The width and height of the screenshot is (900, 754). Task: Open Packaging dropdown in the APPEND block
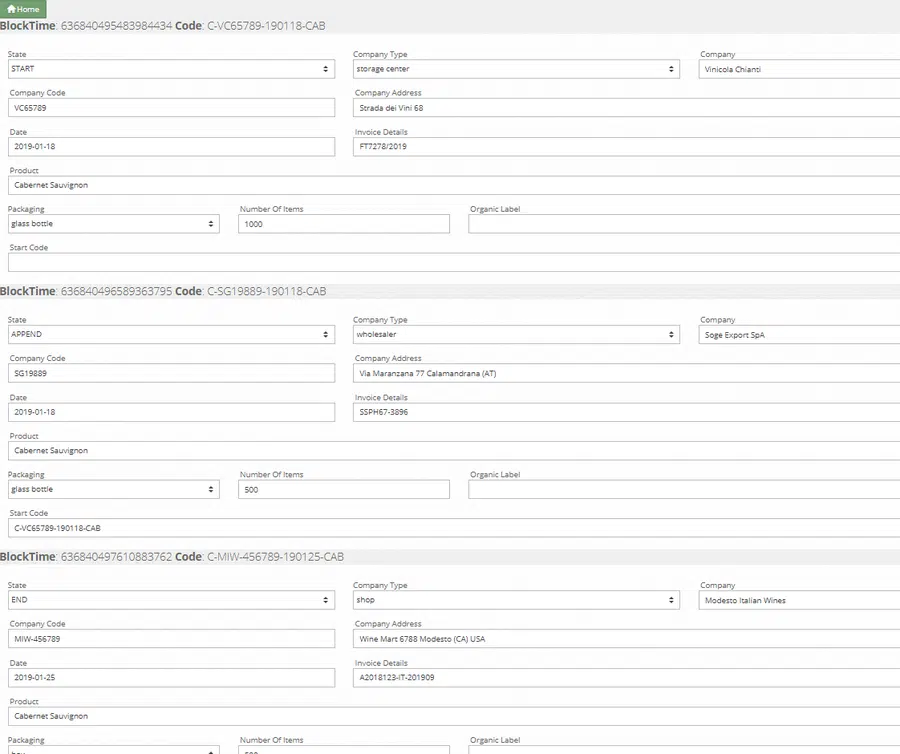tap(114, 489)
